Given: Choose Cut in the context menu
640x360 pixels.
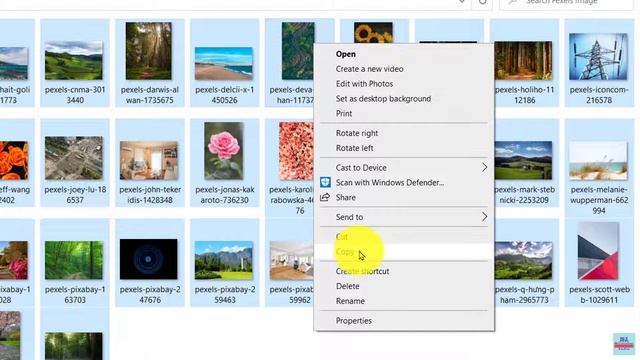Looking at the screenshot, I should pos(342,237).
